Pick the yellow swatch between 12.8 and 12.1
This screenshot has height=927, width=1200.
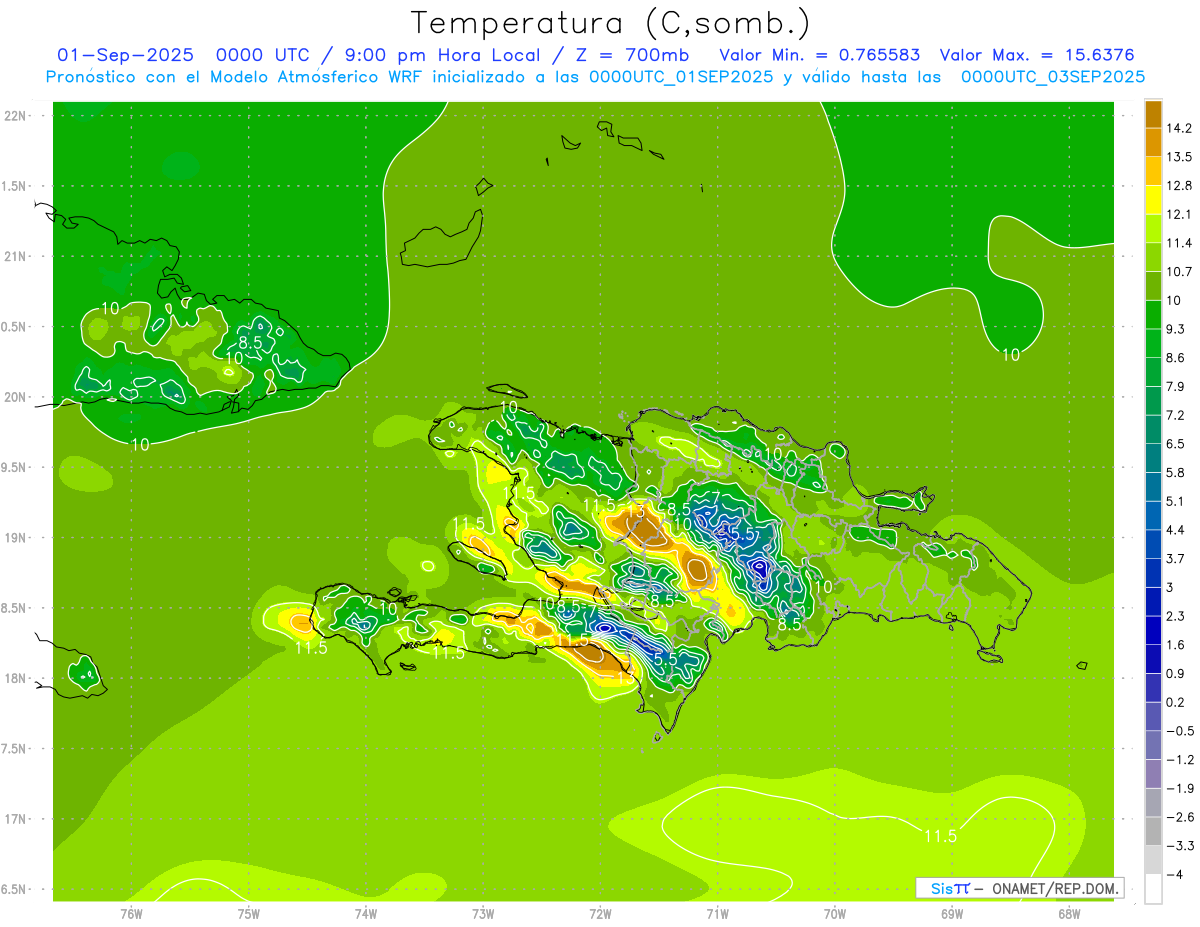tap(1154, 199)
